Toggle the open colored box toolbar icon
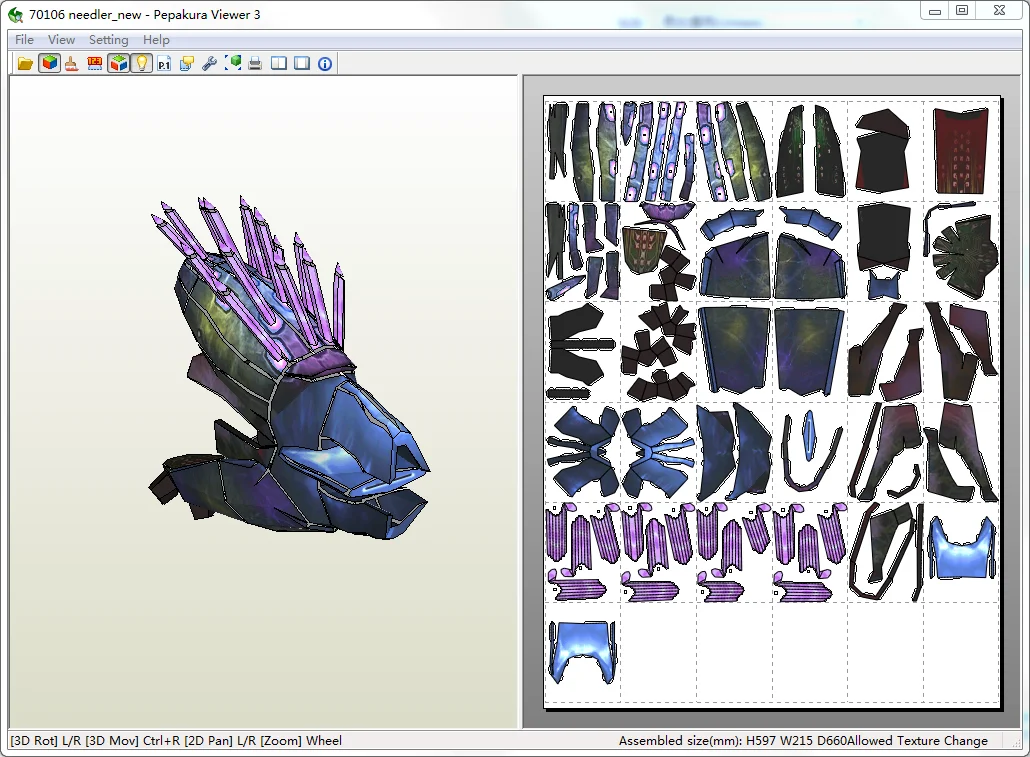Image resolution: width=1030 pixels, height=757 pixels. tap(118, 64)
